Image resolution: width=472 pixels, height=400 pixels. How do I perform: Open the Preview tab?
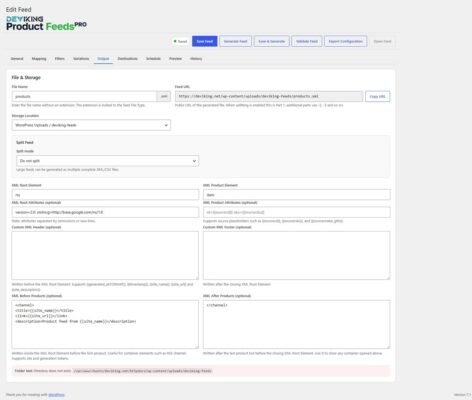[175, 59]
